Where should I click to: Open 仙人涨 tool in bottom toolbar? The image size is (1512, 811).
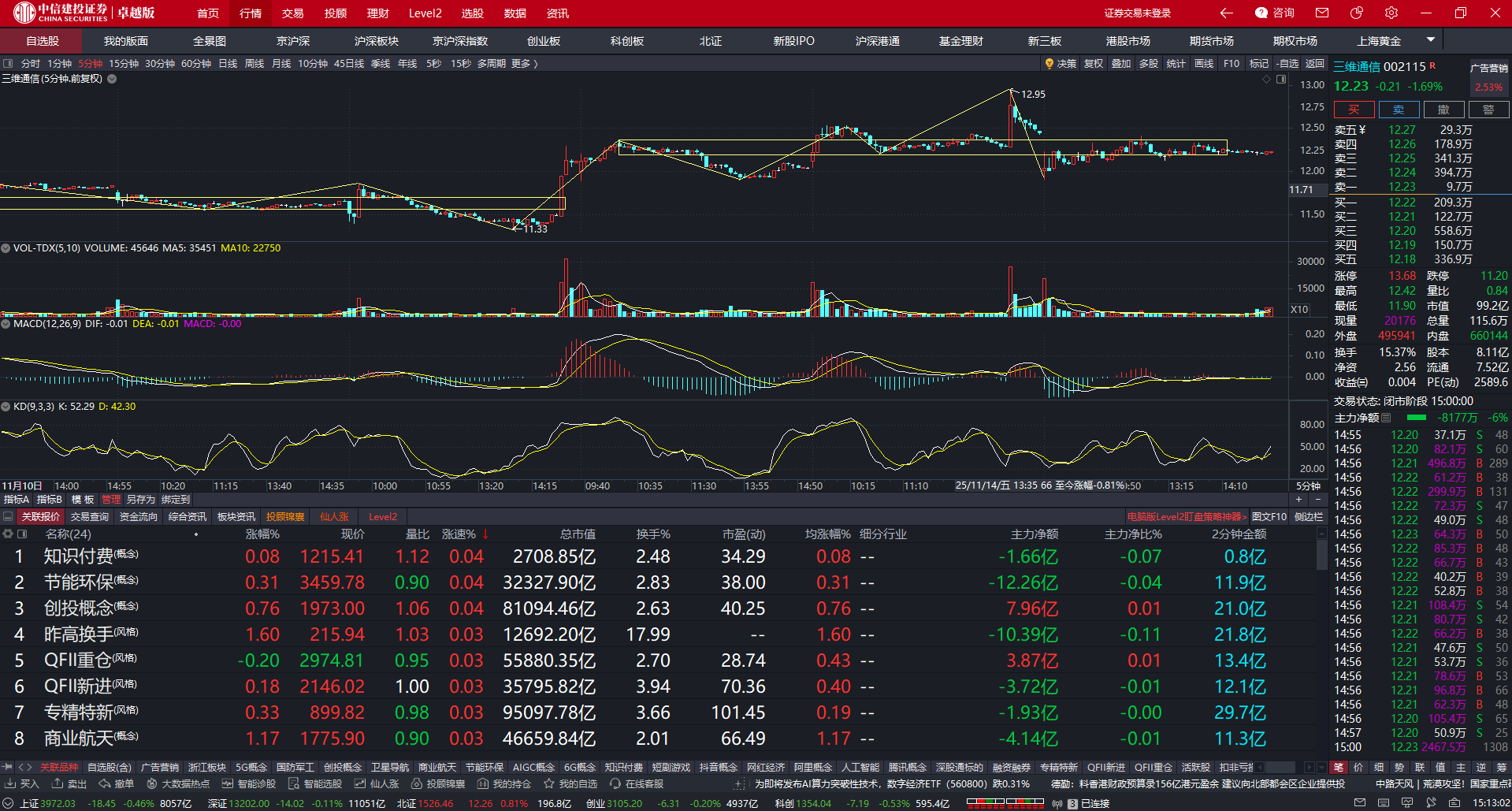(377, 784)
